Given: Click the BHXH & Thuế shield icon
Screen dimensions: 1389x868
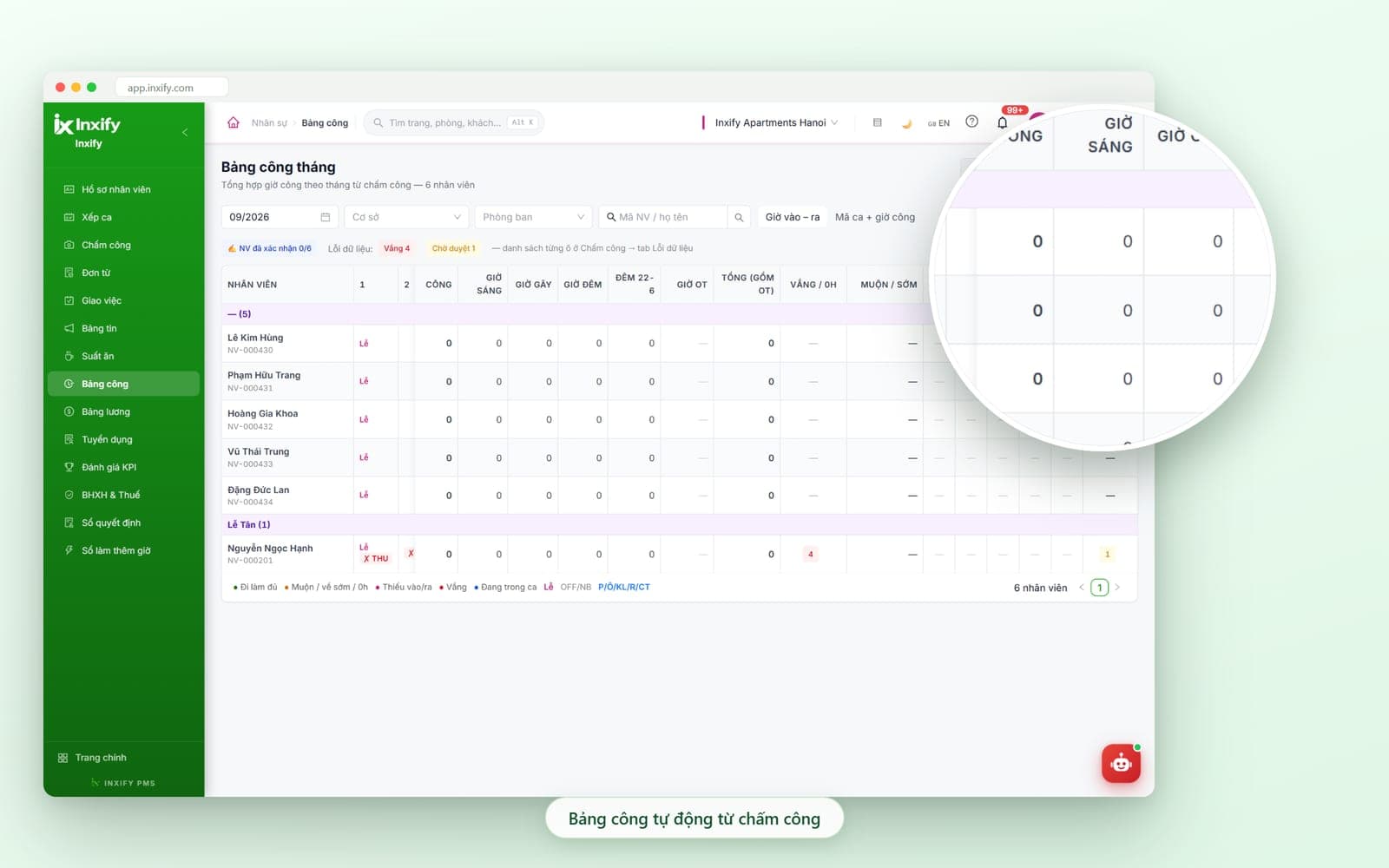Looking at the screenshot, I should [x=69, y=495].
